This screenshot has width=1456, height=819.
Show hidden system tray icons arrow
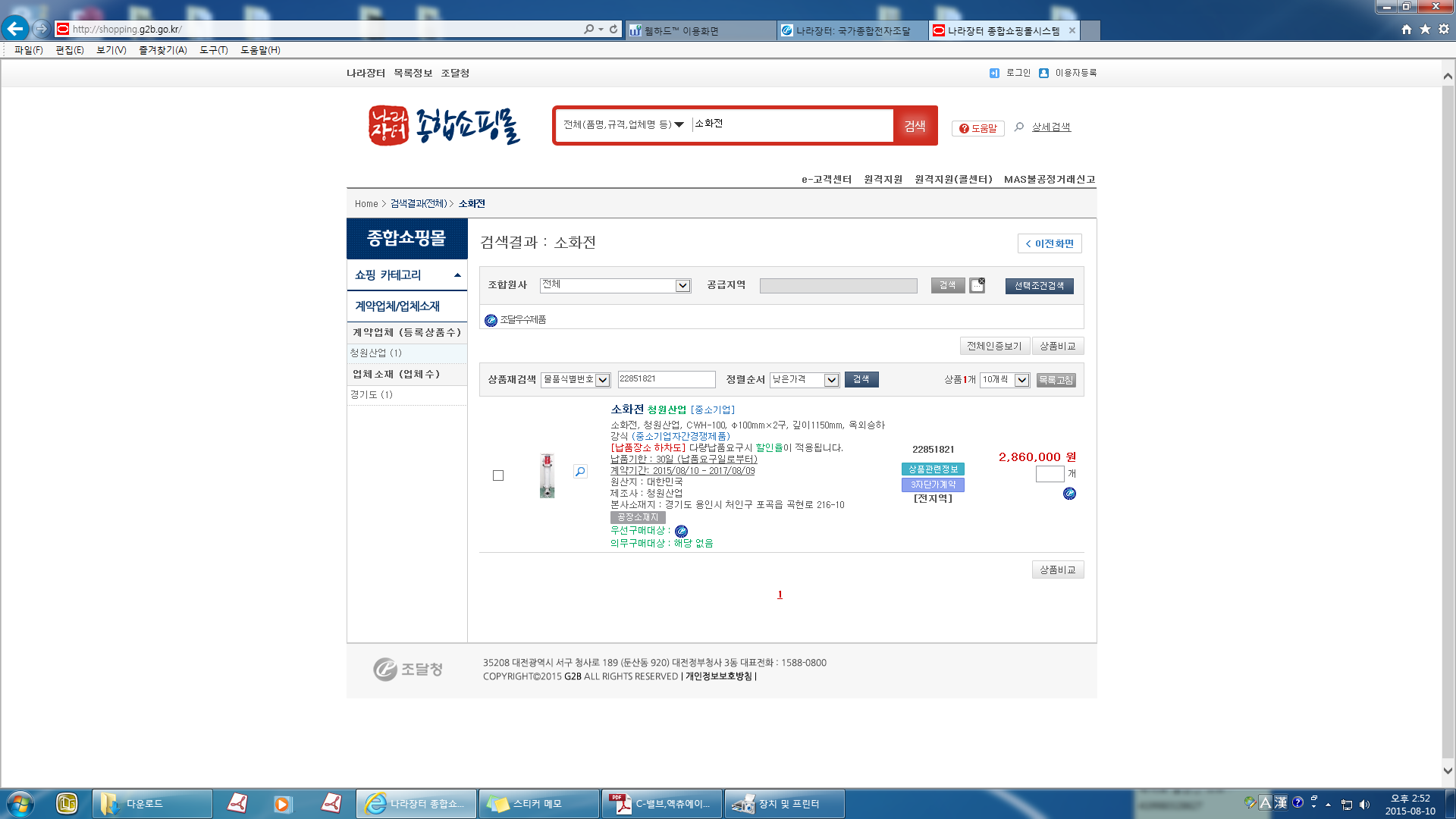tap(1328, 805)
